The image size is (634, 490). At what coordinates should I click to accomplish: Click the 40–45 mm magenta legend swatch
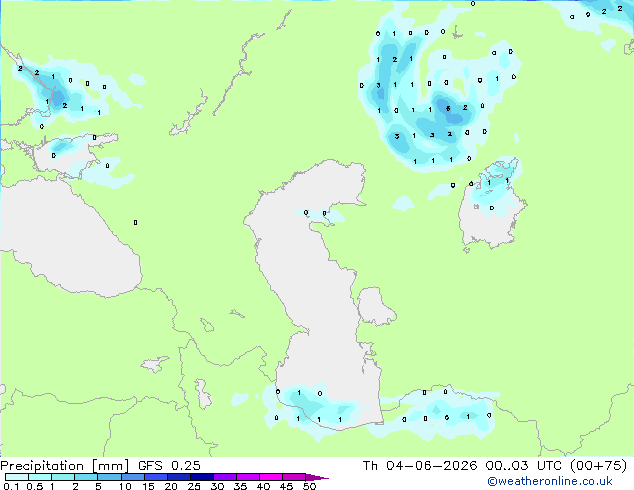[271, 477]
